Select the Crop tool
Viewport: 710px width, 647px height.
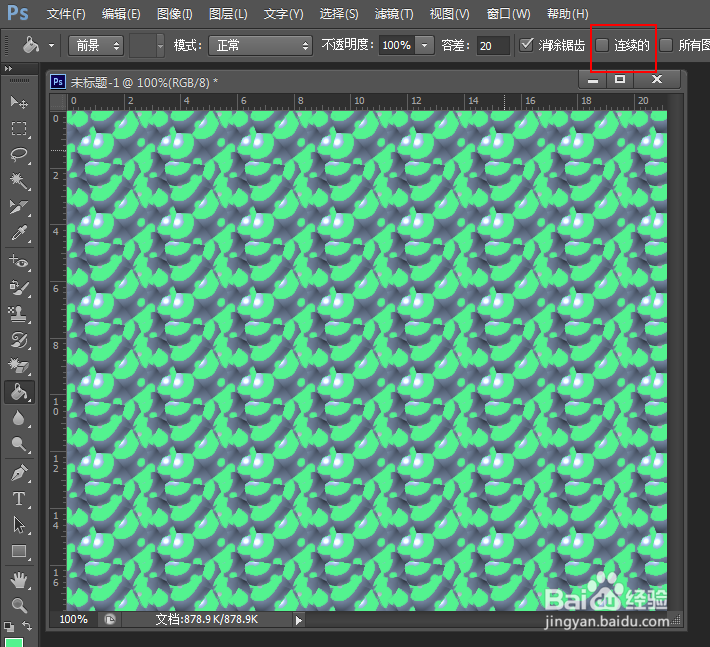tap(19, 207)
